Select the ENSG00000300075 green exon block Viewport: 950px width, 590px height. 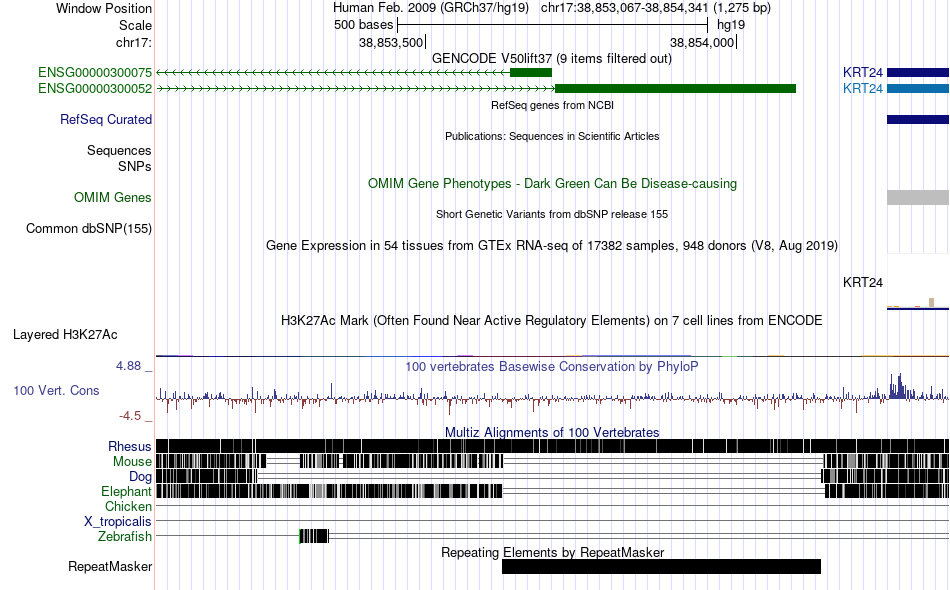531,73
